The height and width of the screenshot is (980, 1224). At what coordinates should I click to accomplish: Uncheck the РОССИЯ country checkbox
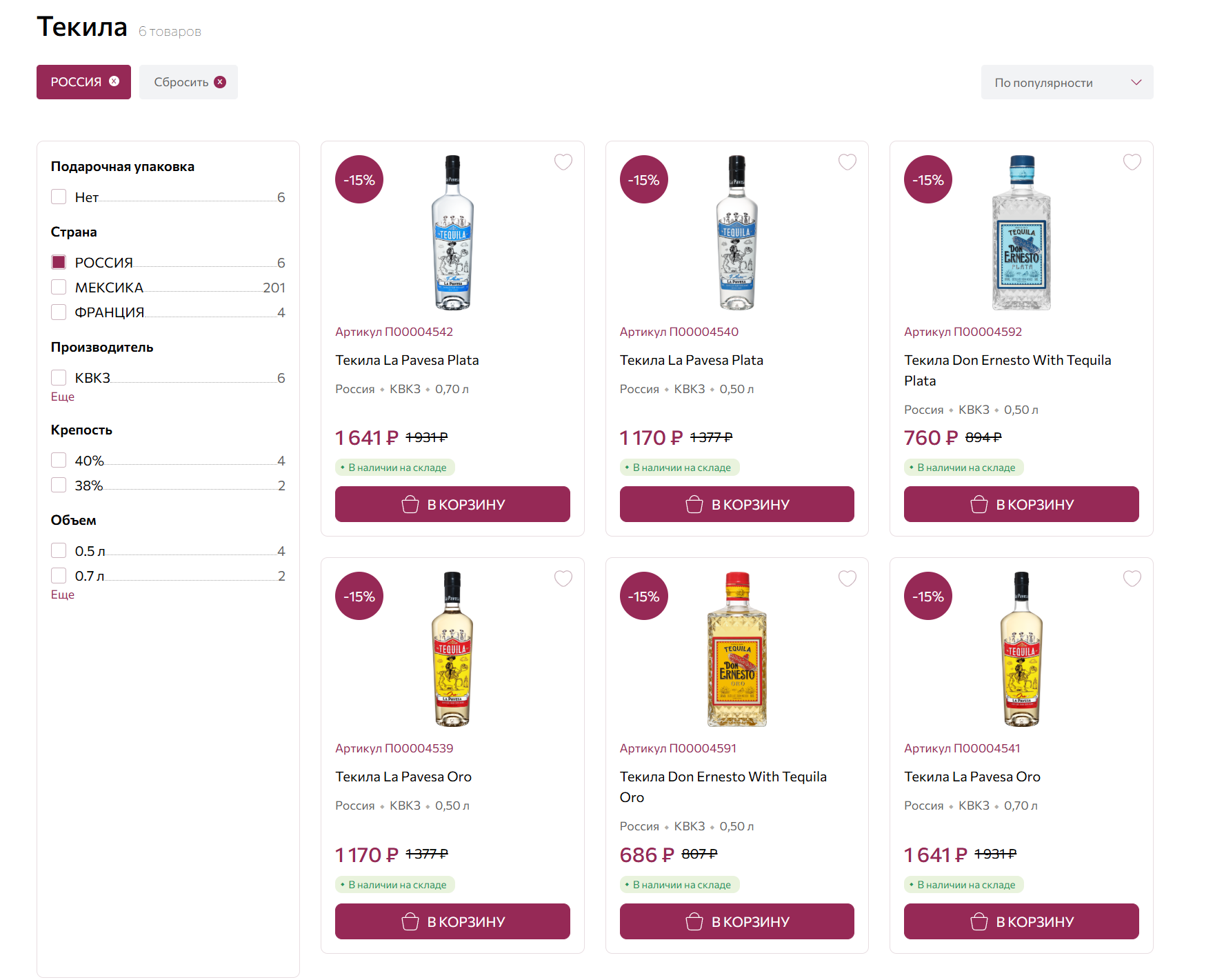click(x=59, y=262)
